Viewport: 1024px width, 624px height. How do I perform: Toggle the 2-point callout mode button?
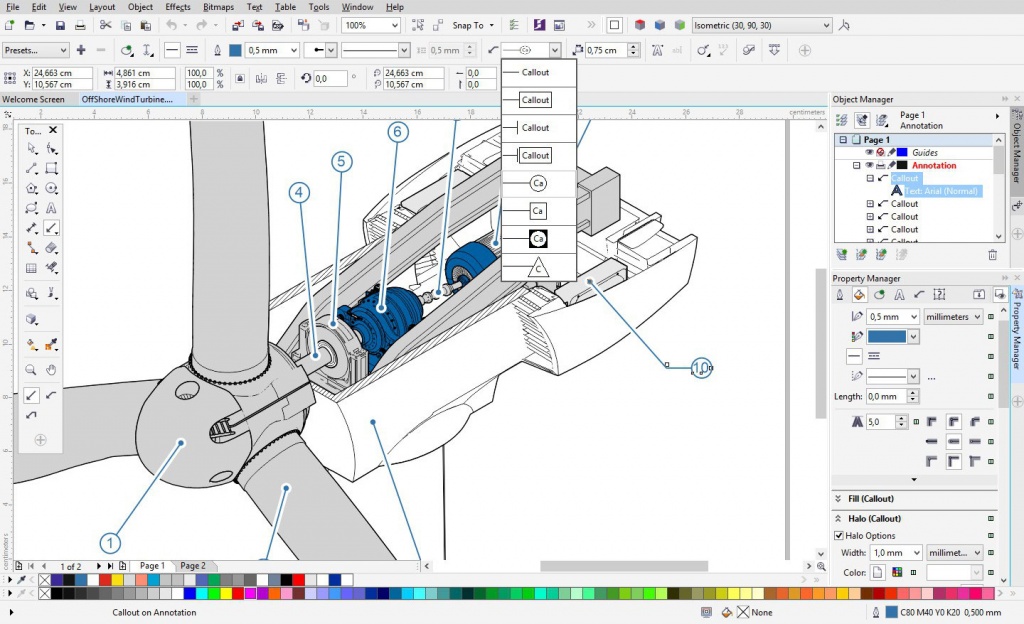(x=31, y=396)
